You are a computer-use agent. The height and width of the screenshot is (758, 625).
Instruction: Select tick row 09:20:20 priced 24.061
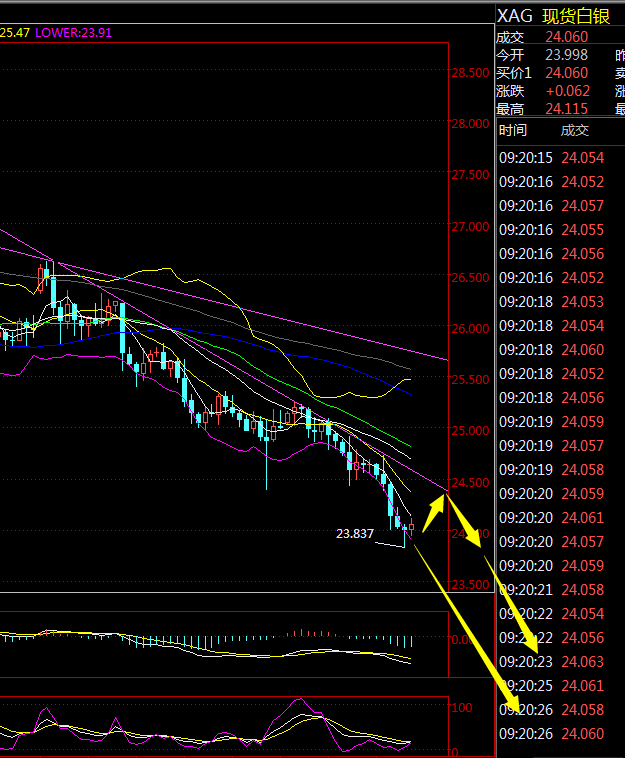tap(552, 518)
